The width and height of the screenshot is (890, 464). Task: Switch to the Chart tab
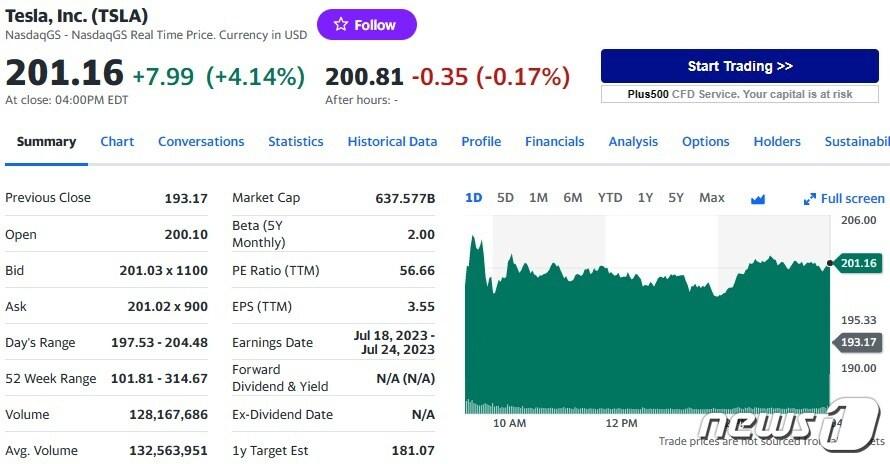click(x=117, y=142)
